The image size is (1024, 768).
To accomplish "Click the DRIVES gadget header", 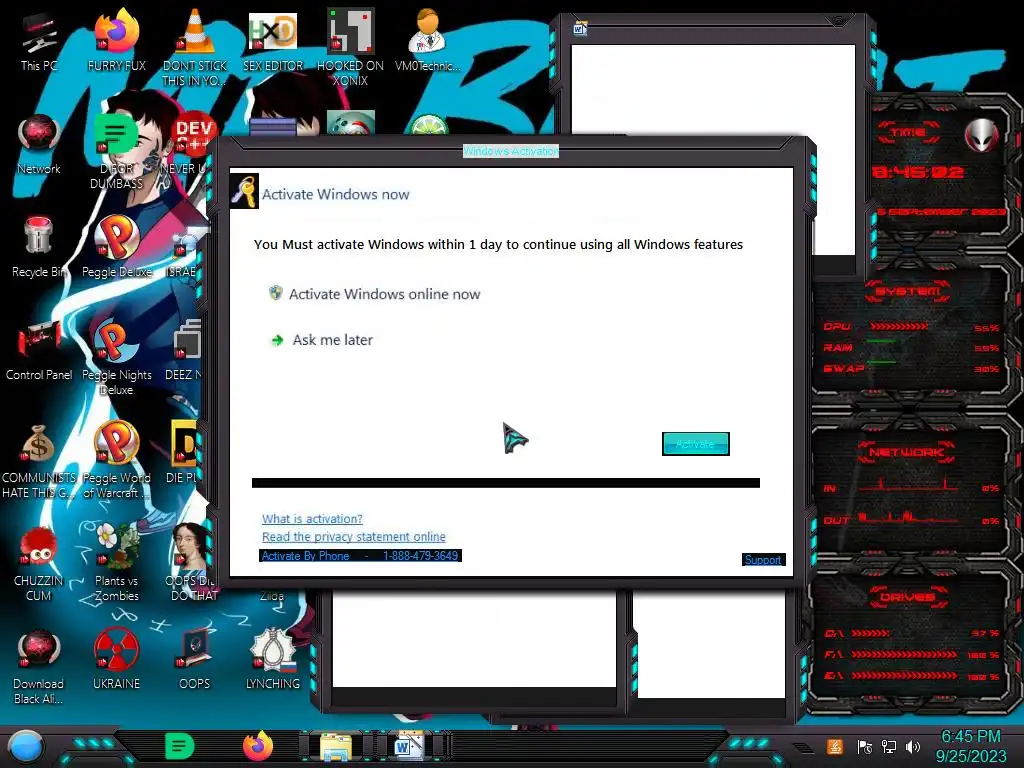I will click(x=908, y=597).
